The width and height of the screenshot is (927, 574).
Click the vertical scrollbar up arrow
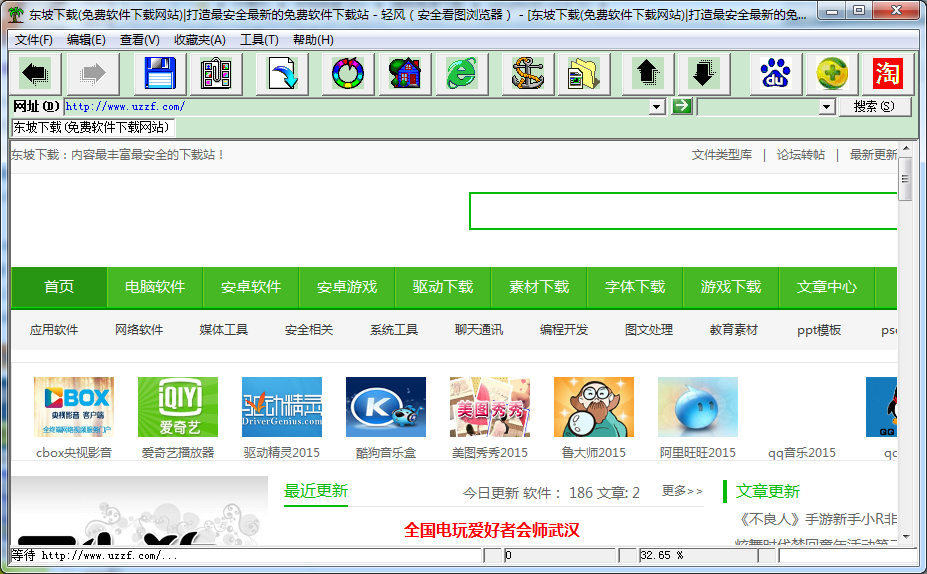click(906, 148)
